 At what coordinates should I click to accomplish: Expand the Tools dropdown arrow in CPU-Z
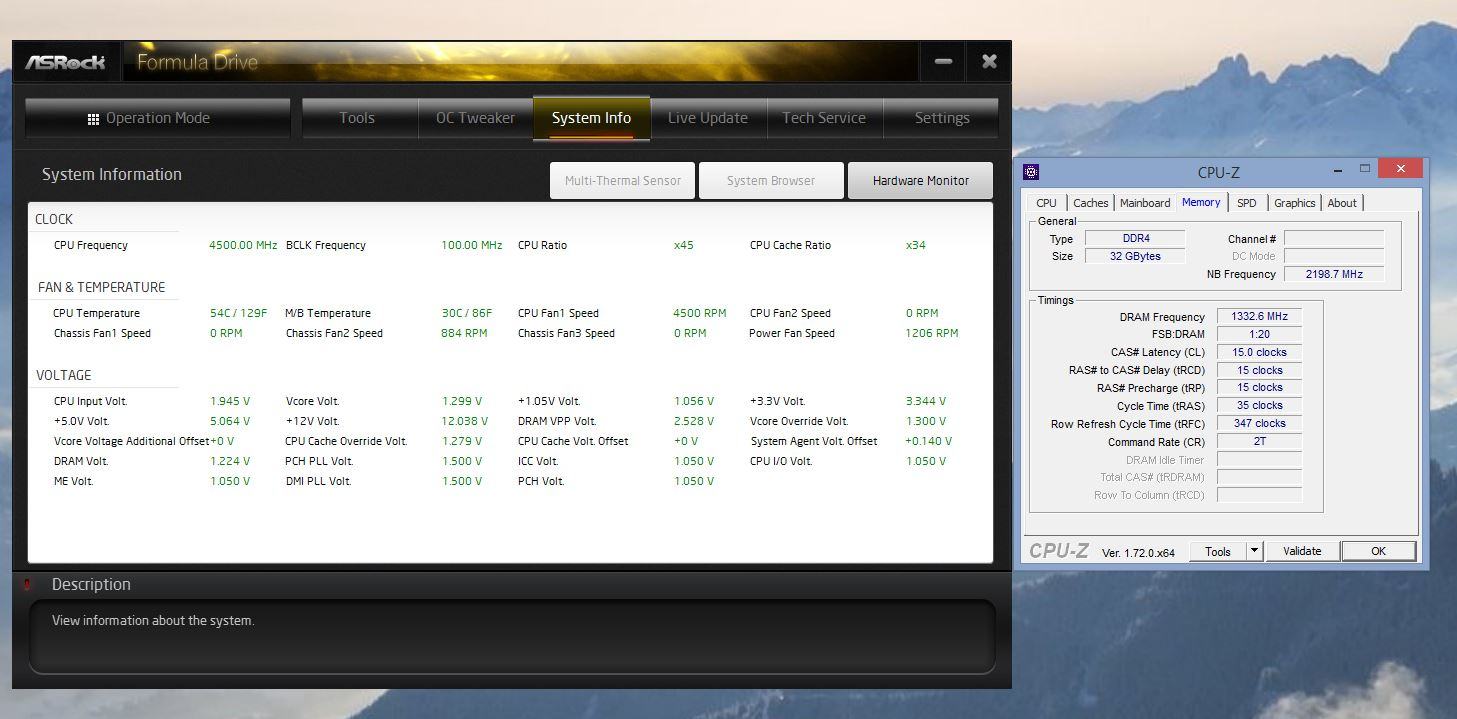(1255, 551)
